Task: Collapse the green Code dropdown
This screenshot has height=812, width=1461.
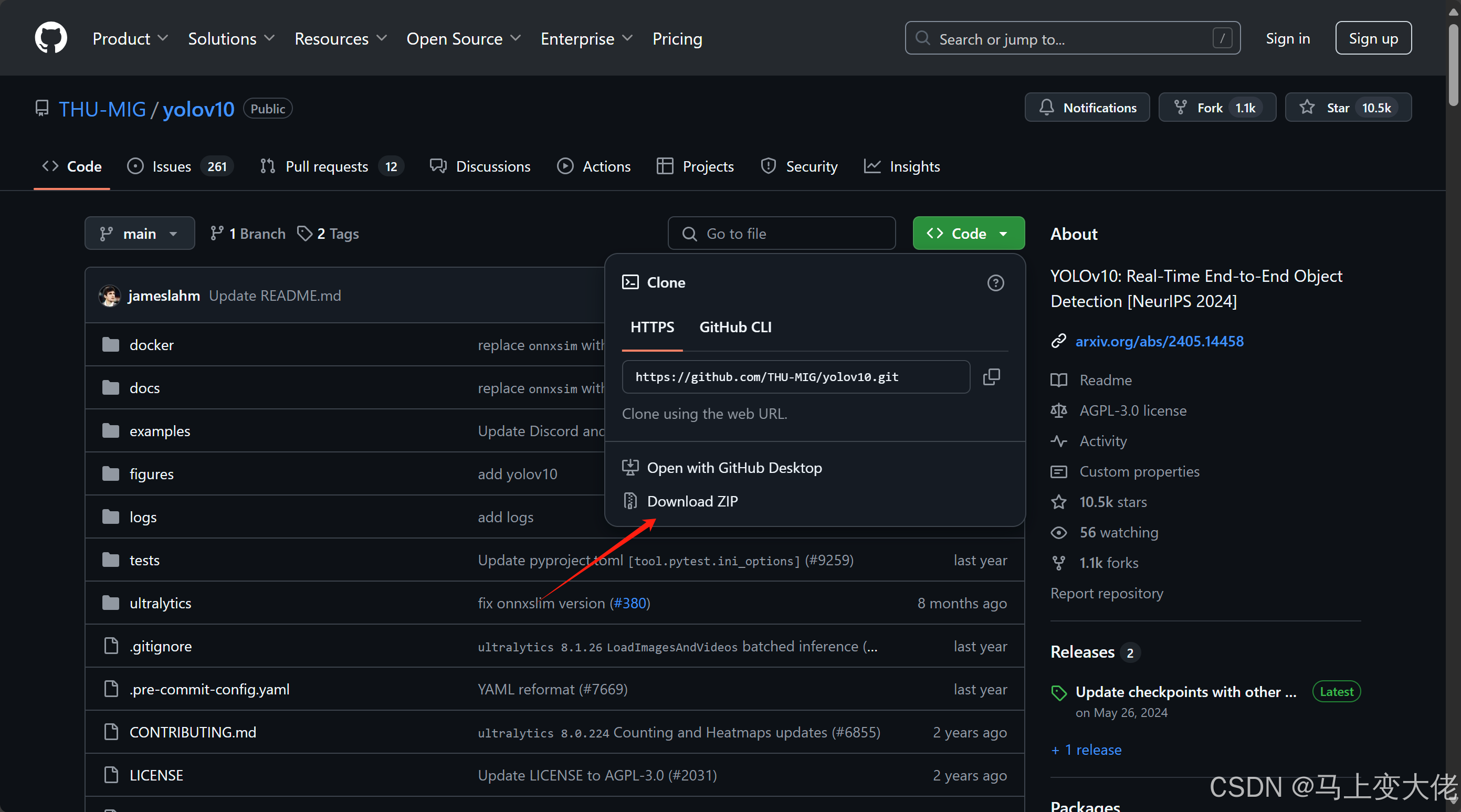Action: (x=968, y=234)
